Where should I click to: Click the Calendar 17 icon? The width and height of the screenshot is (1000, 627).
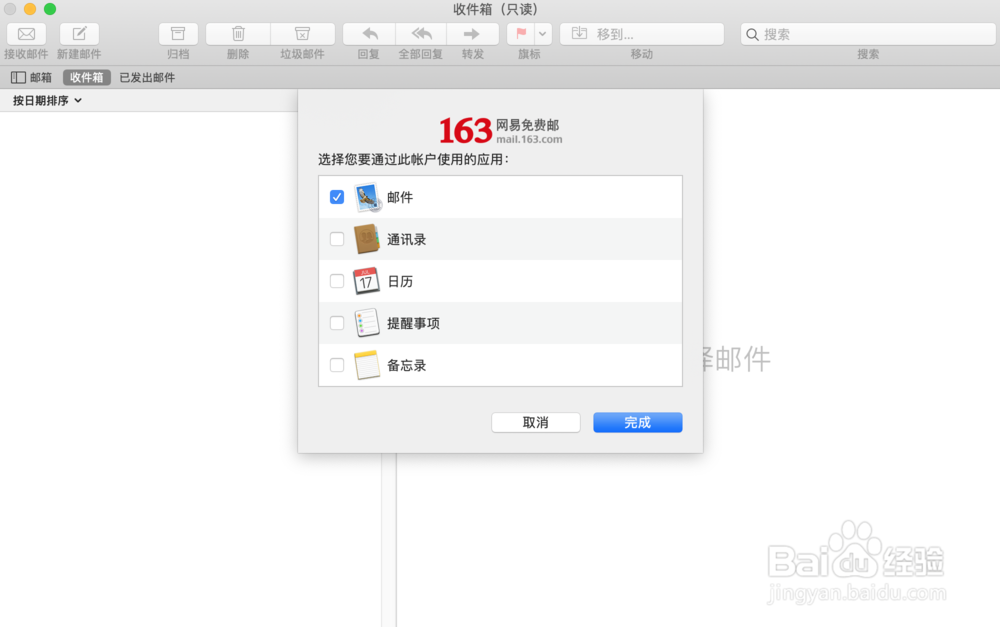pos(367,281)
